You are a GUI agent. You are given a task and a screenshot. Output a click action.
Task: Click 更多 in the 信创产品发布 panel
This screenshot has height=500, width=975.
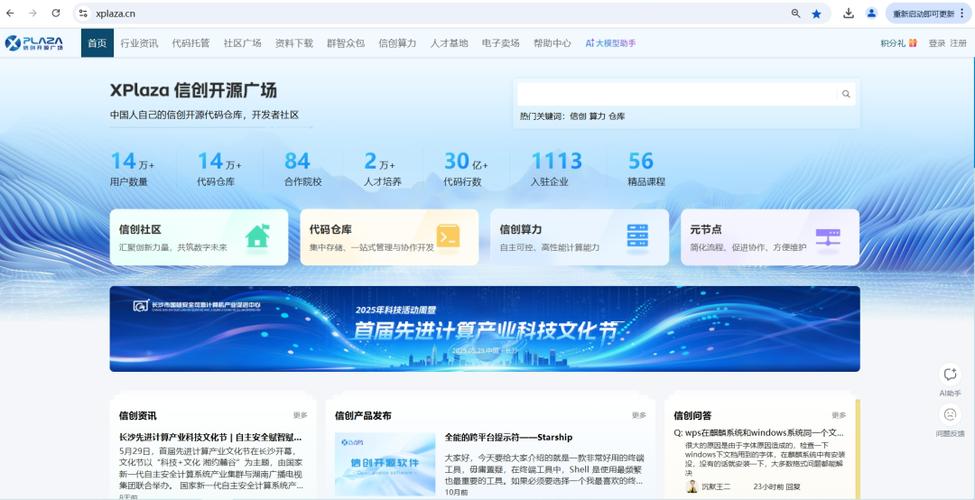click(639, 415)
